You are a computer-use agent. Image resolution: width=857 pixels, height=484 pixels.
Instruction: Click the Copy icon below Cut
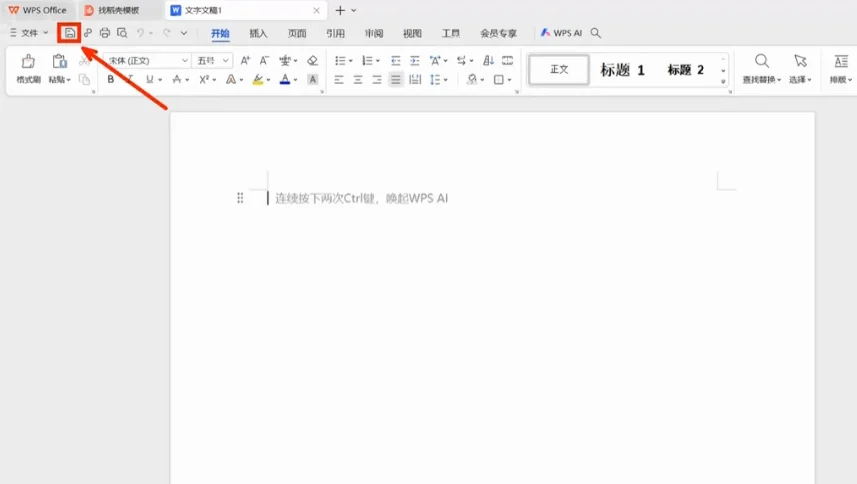click(84, 80)
